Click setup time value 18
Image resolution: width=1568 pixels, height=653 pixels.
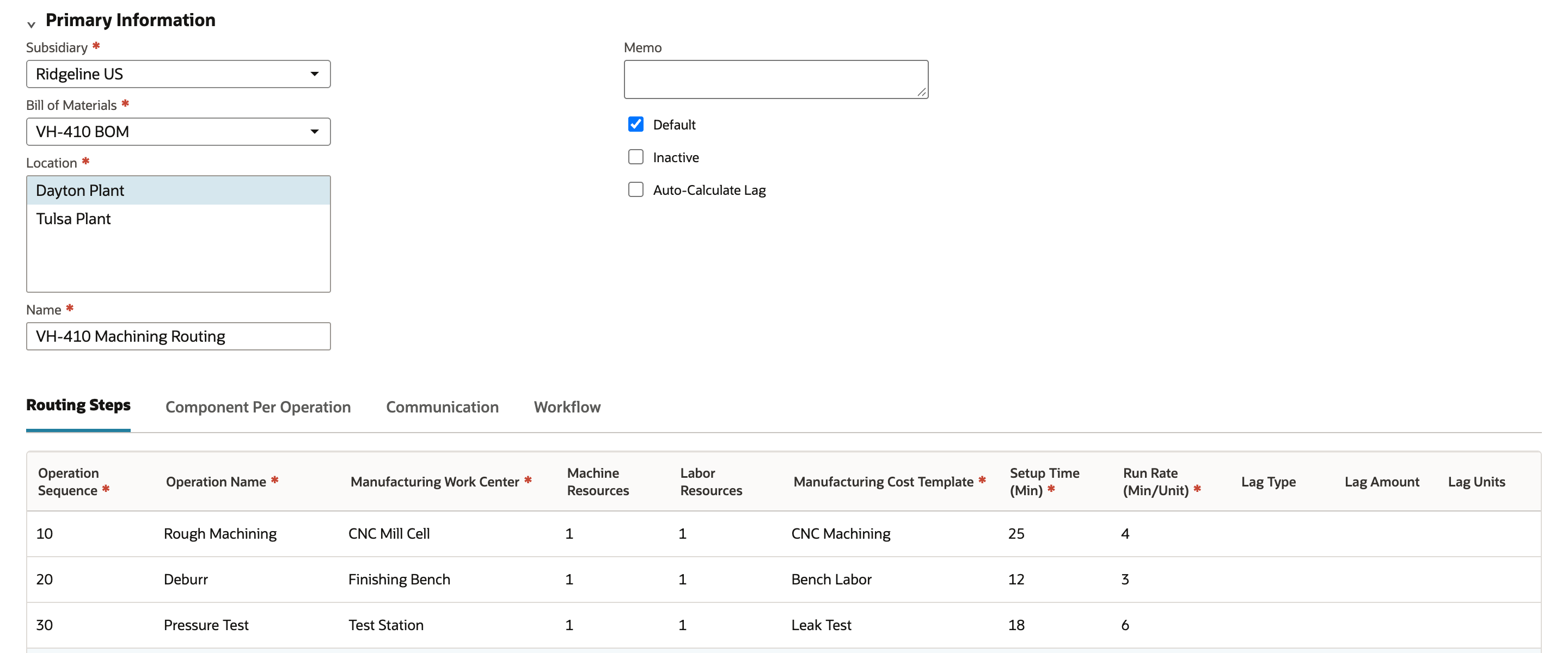click(x=1016, y=625)
